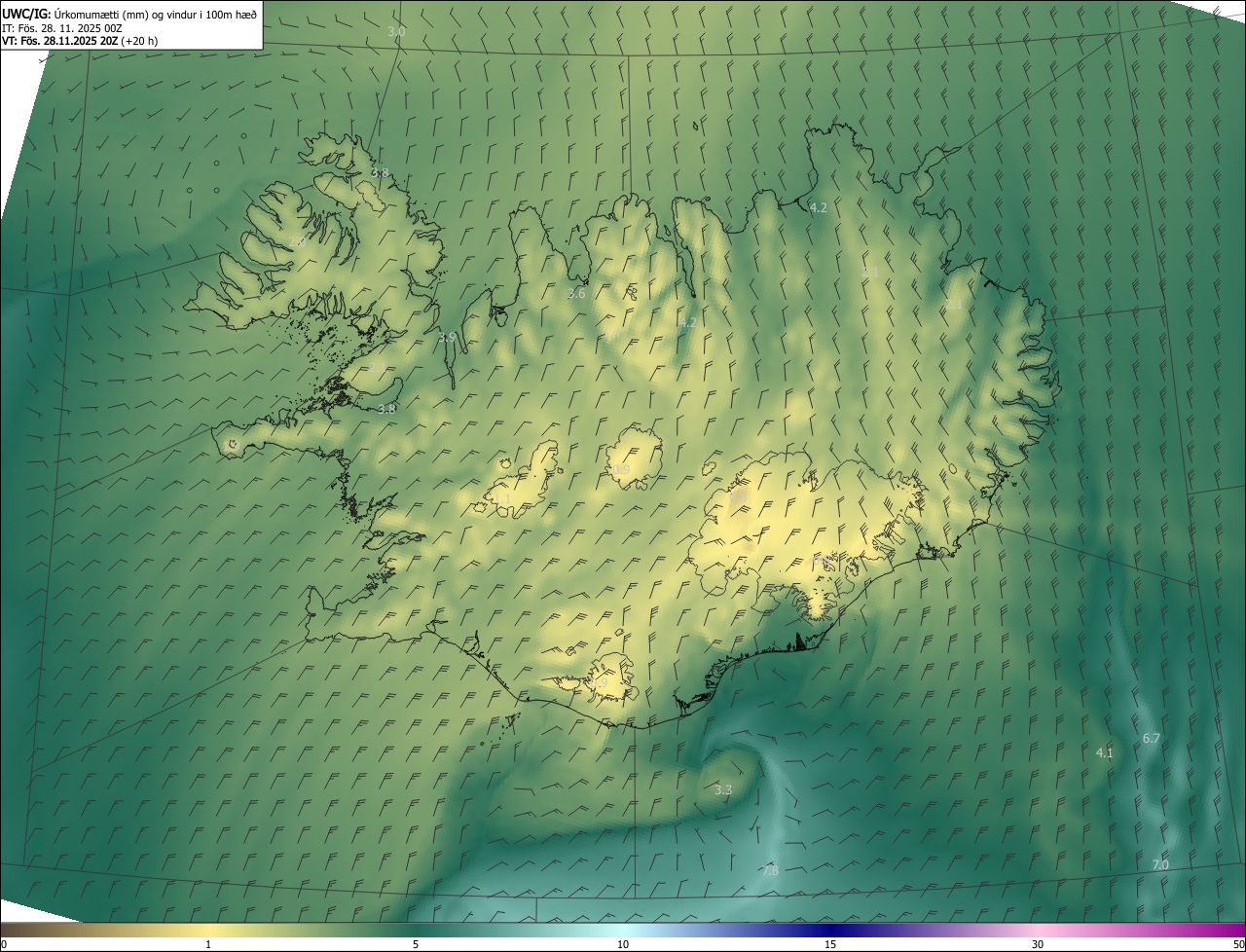Screen dimensions: 1246x952
Task: Click the '5' label on the color scale
Action: coord(416,944)
